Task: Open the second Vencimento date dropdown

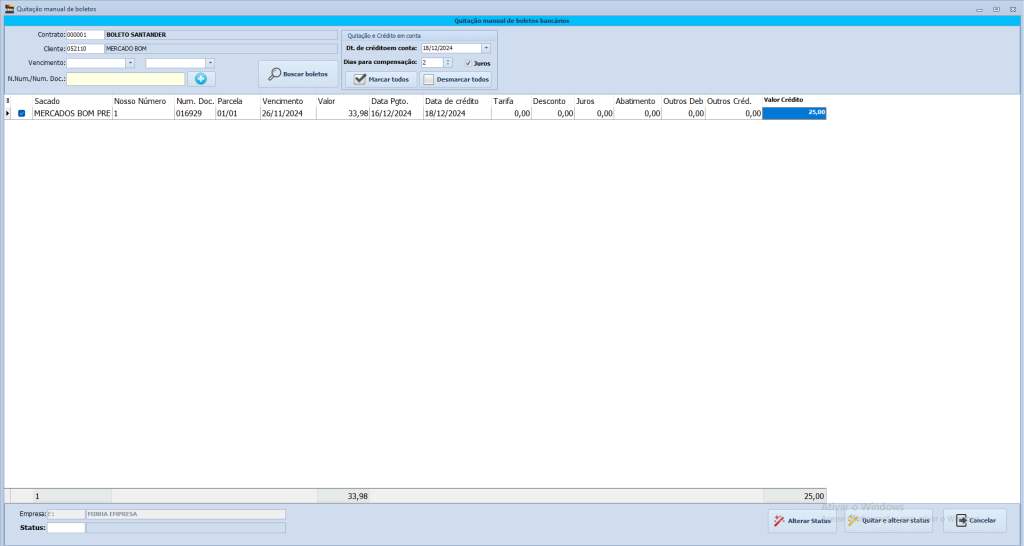Action: pos(210,63)
